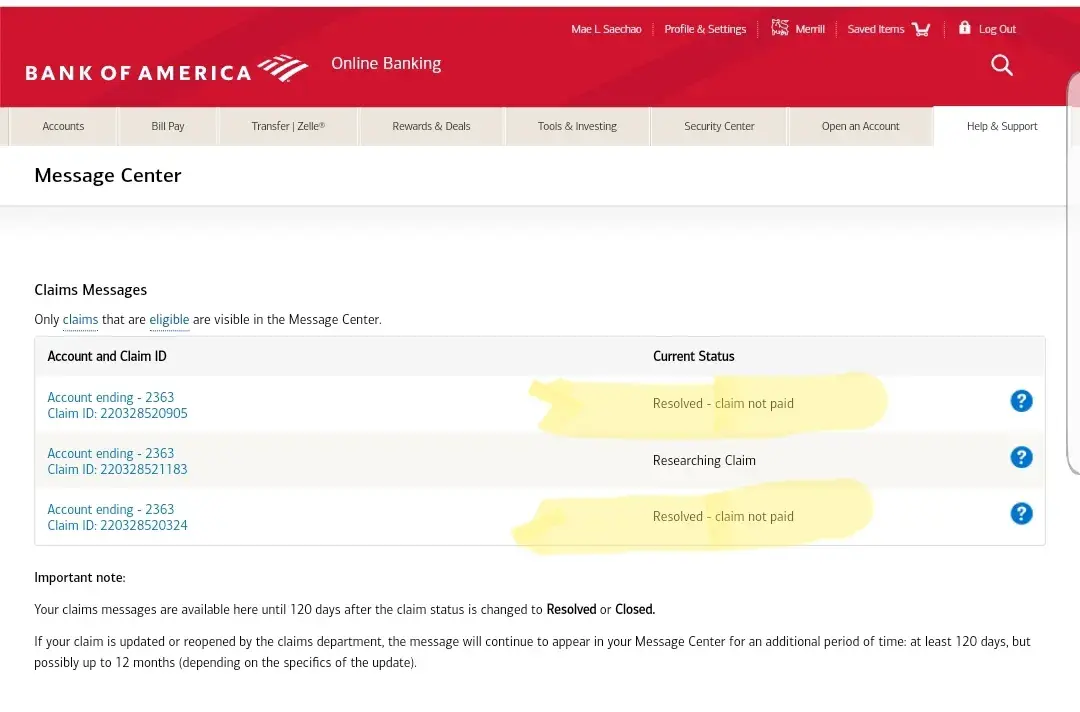Image resolution: width=1080 pixels, height=712 pixels.
Task: Switch to the Bill Pay tab
Action: click(168, 126)
